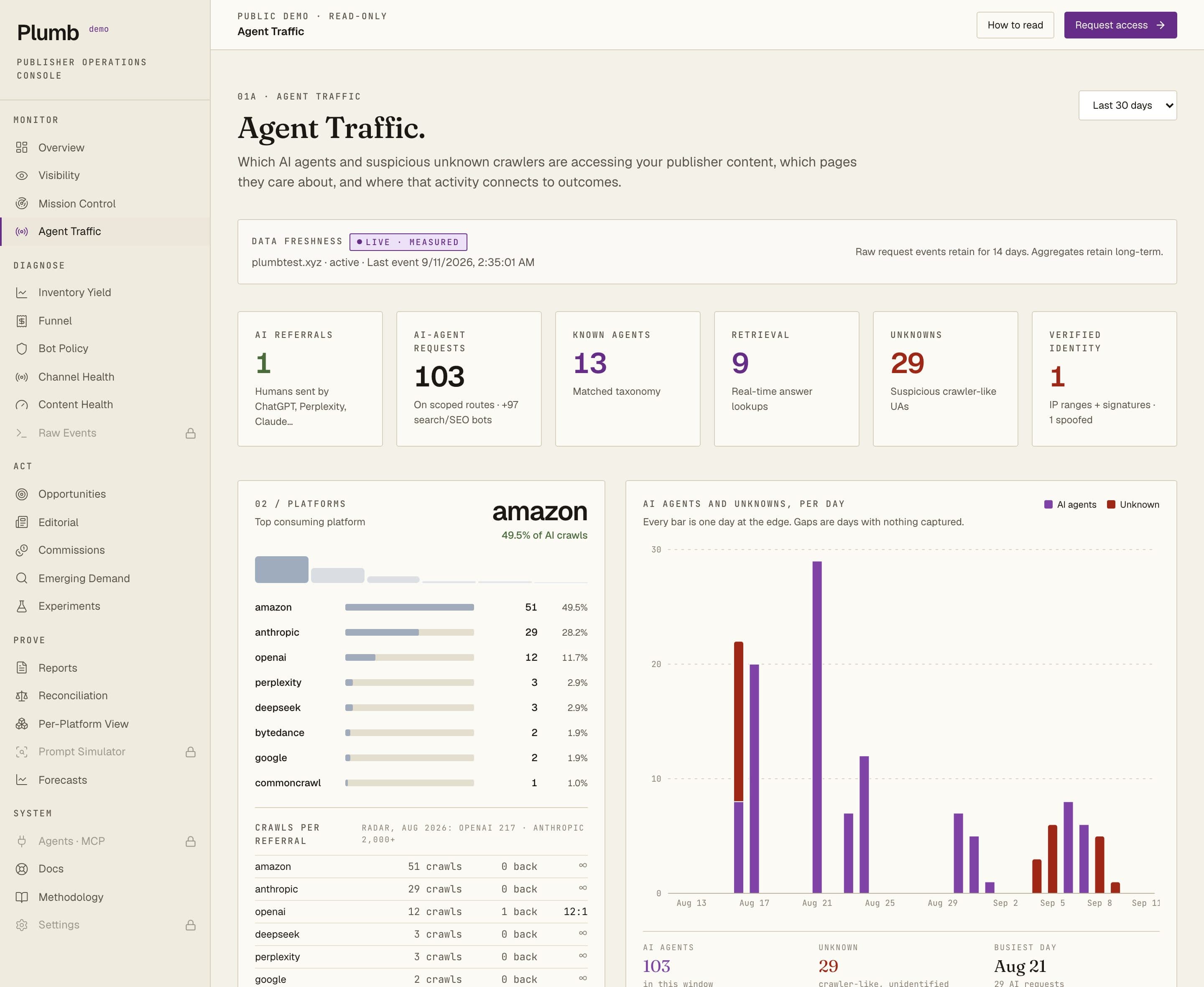Click the Docs lifebuoy icon
The width and height of the screenshot is (1204, 987).
[x=22, y=869]
